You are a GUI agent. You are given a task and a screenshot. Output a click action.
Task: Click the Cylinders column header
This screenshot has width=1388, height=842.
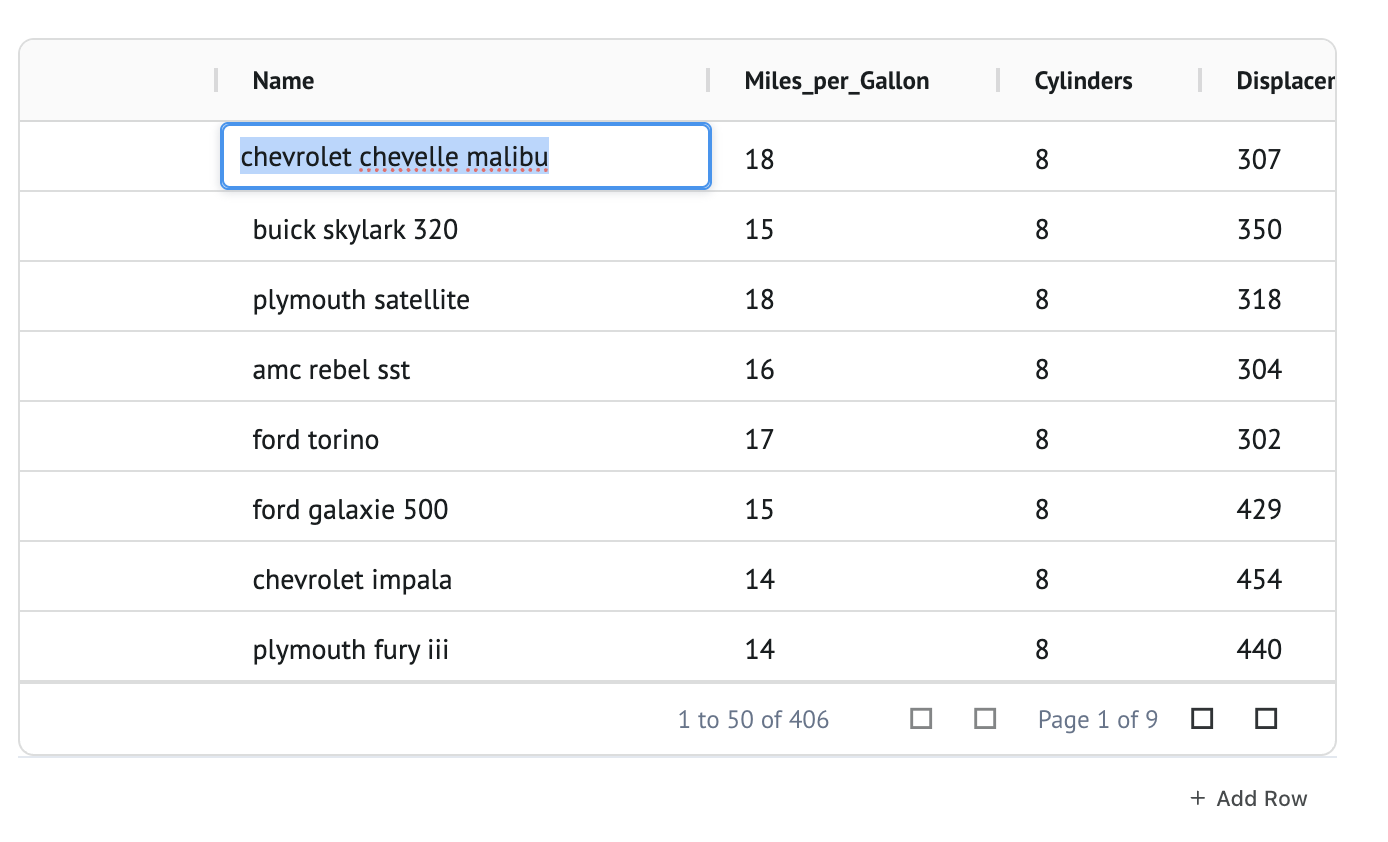[x=1083, y=81]
